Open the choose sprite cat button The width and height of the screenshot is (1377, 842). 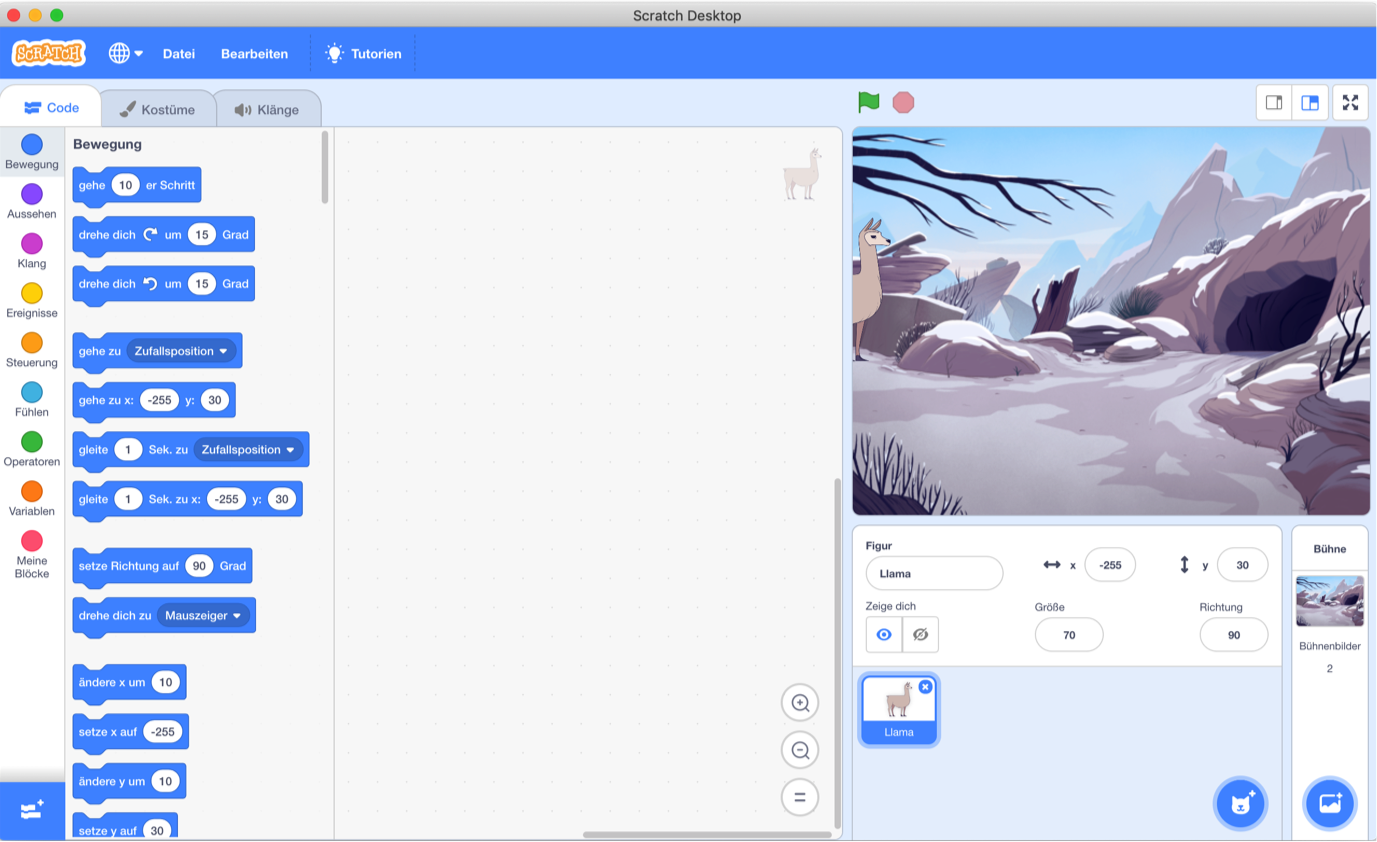click(1240, 803)
